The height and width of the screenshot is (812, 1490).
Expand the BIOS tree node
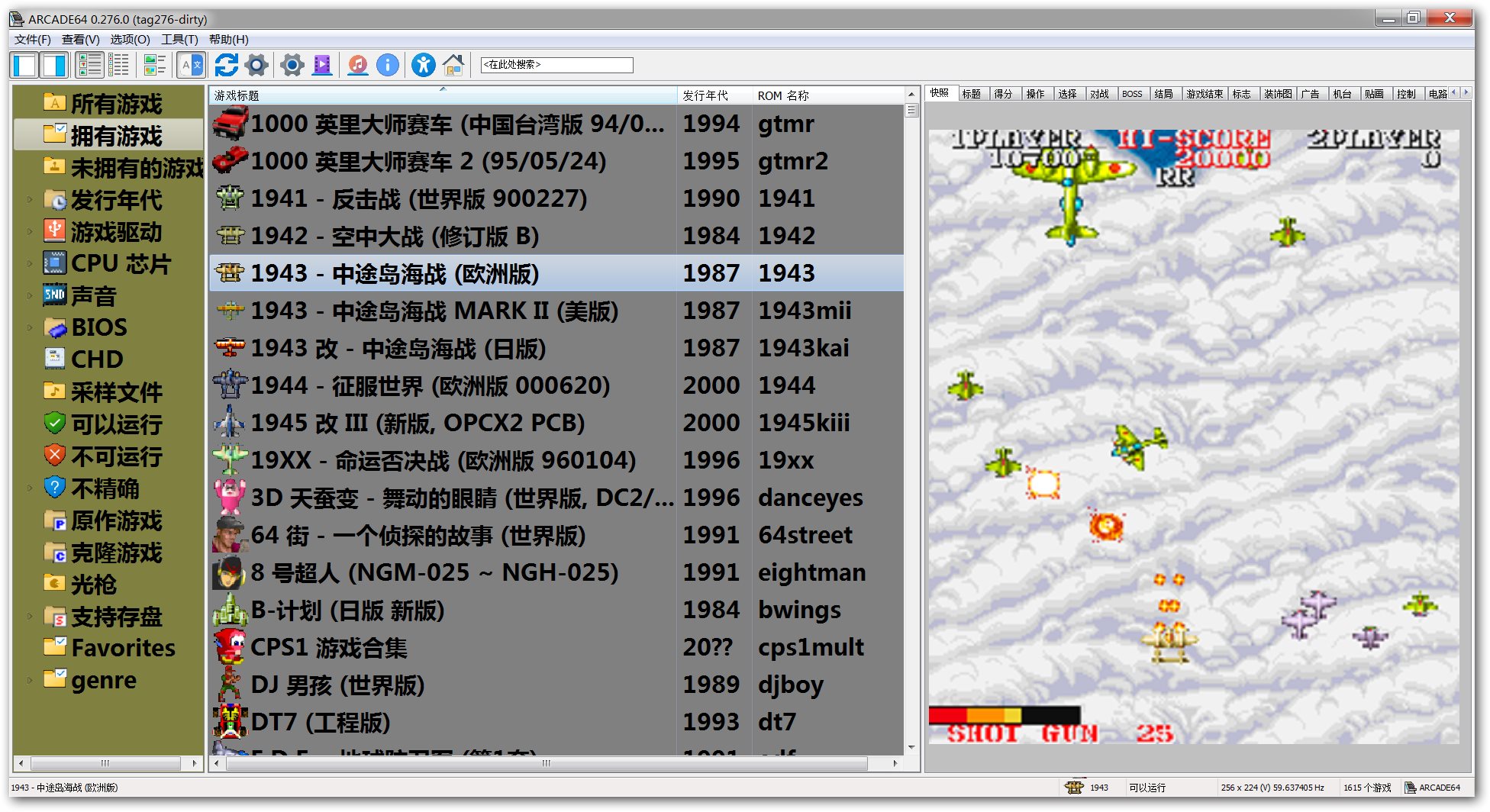tap(30, 328)
